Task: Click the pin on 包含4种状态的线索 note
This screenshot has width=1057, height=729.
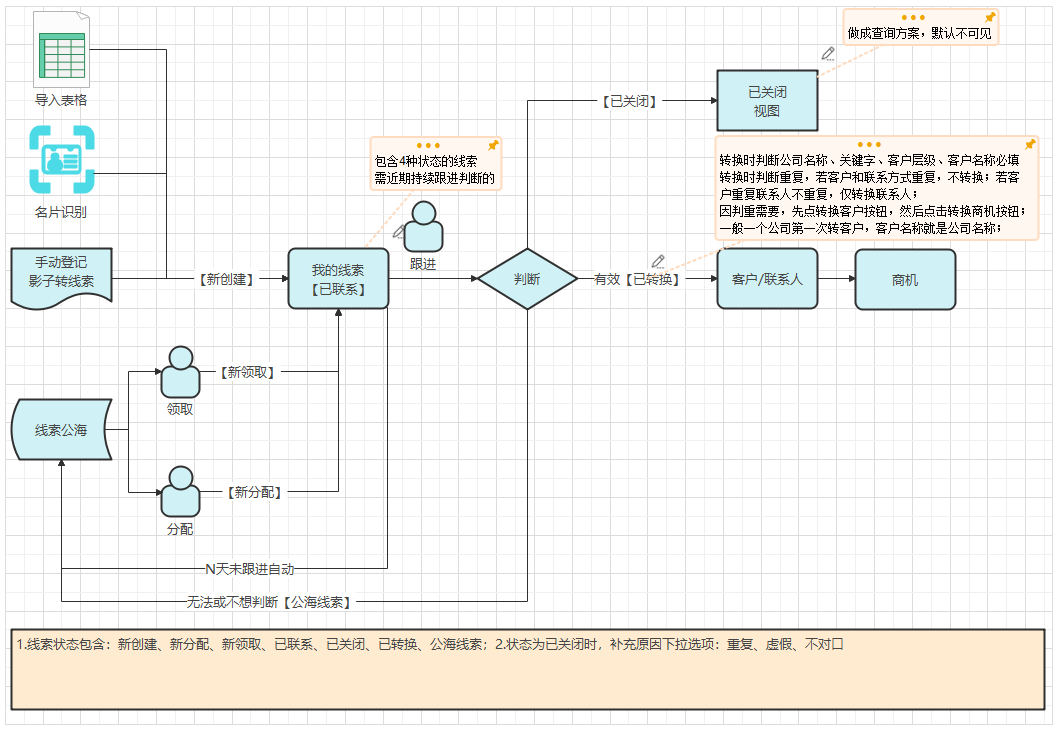Action: (492, 145)
